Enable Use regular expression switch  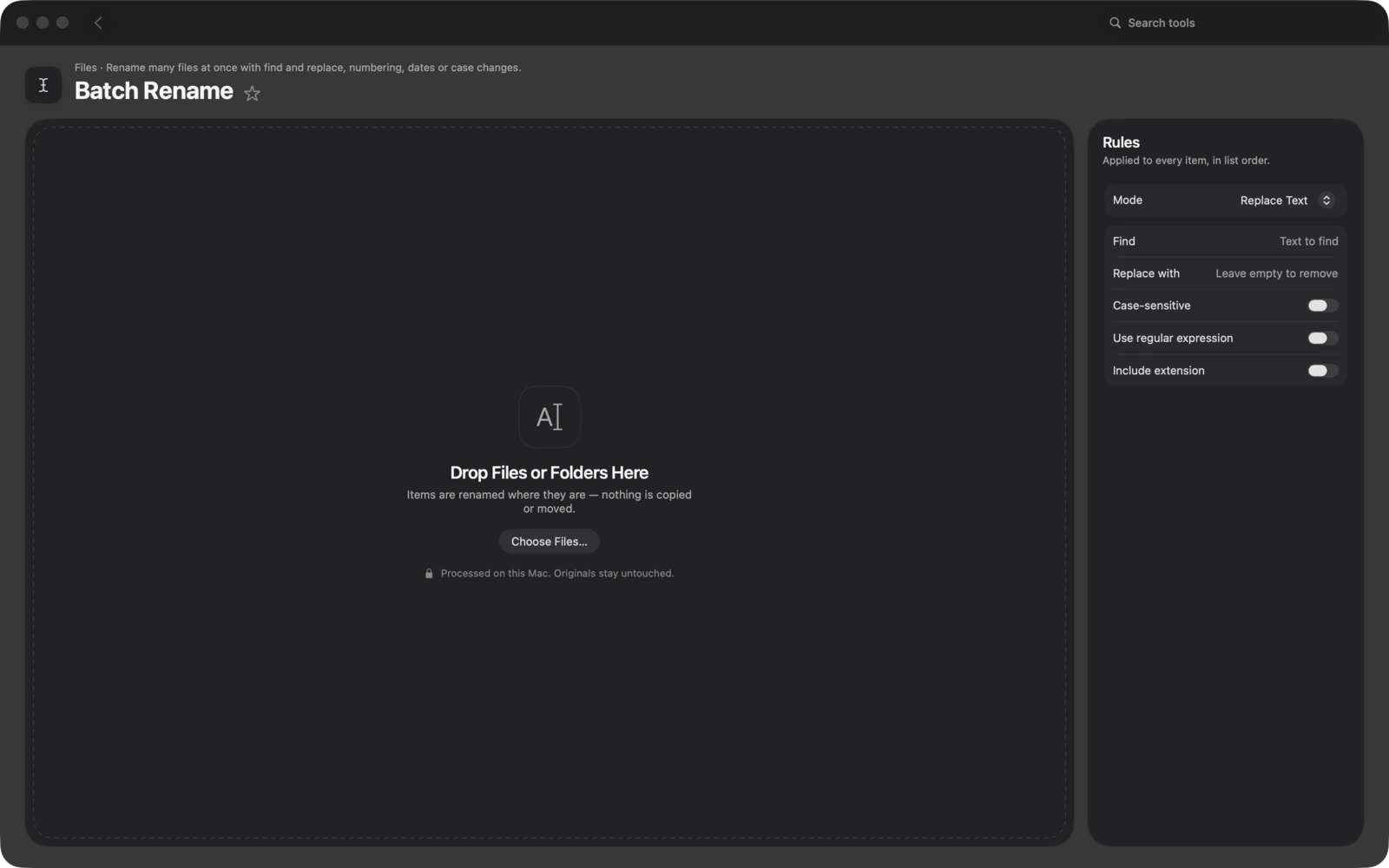pos(1323,338)
